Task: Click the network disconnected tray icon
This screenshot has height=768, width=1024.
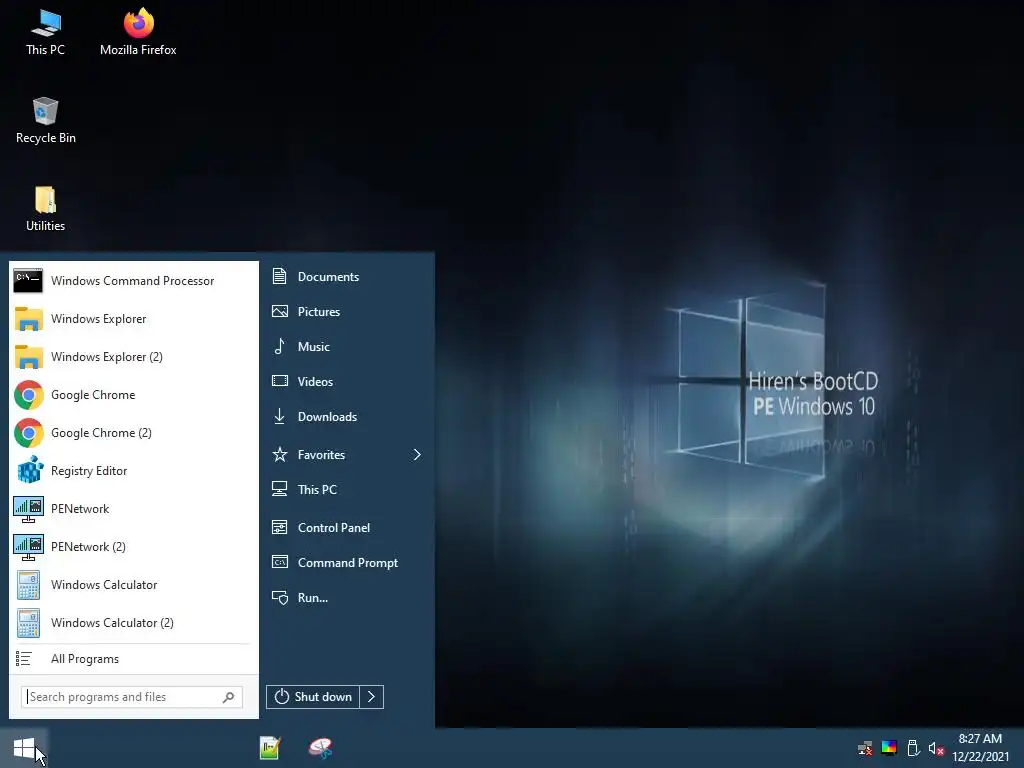Action: pyautogui.click(x=865, y=748)
